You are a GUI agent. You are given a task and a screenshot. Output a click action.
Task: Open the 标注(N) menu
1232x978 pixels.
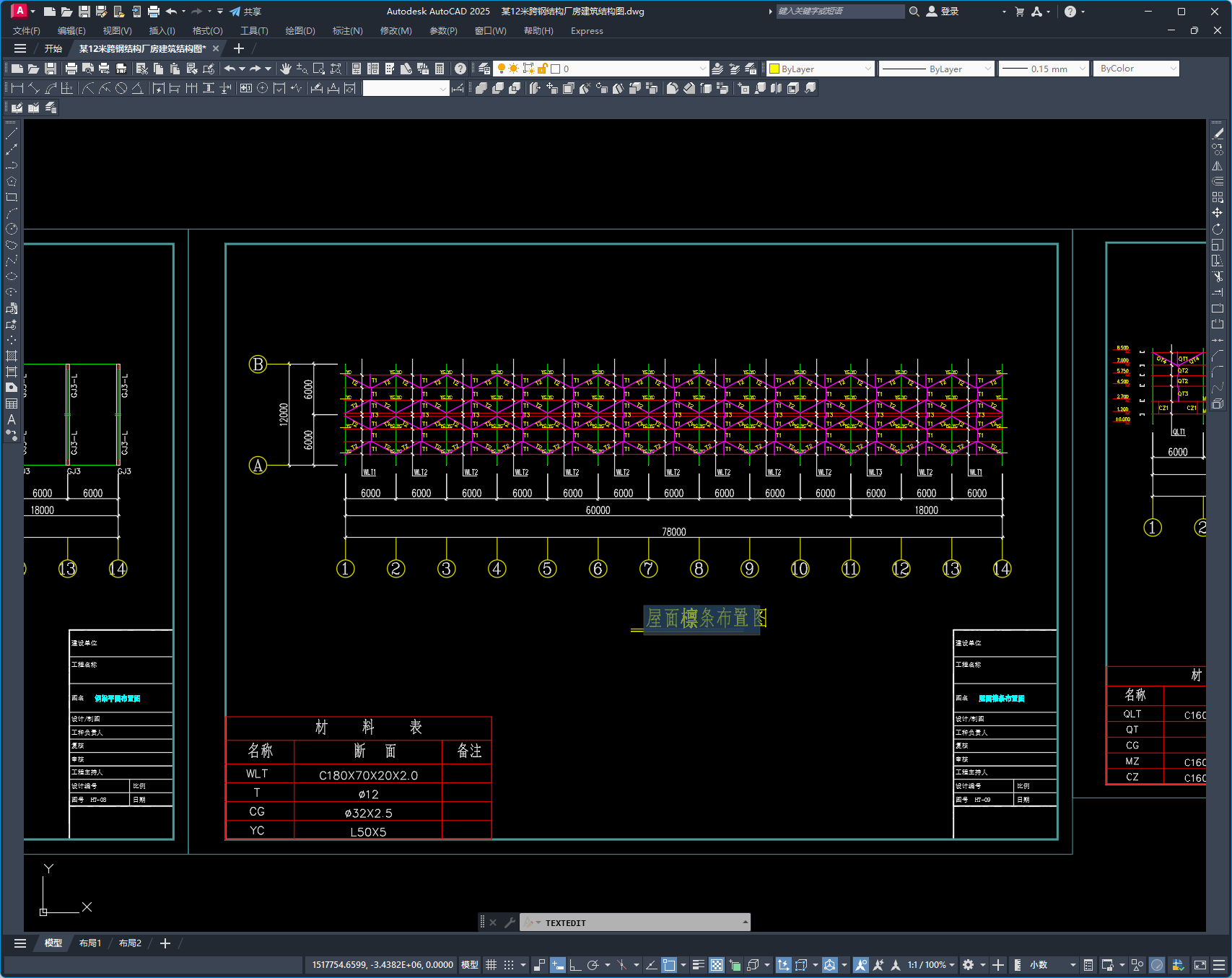coord(348,31)
